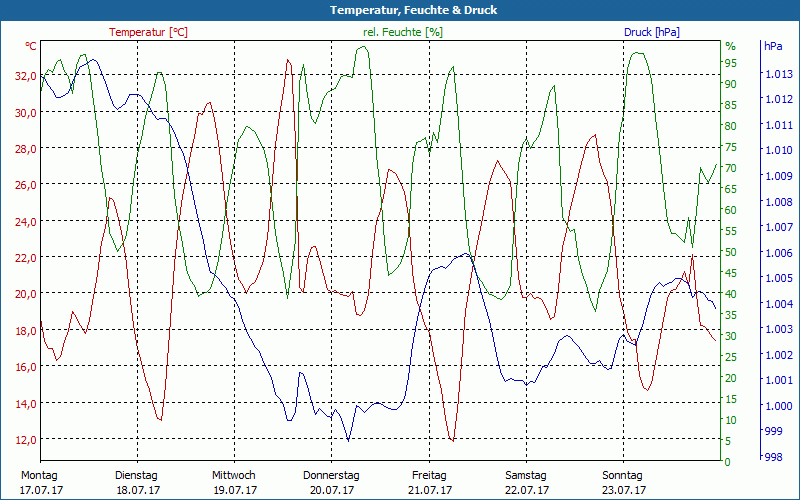Select the red Temperatur [°C] legend label
800x500 pixels.
tap(148, 32)
